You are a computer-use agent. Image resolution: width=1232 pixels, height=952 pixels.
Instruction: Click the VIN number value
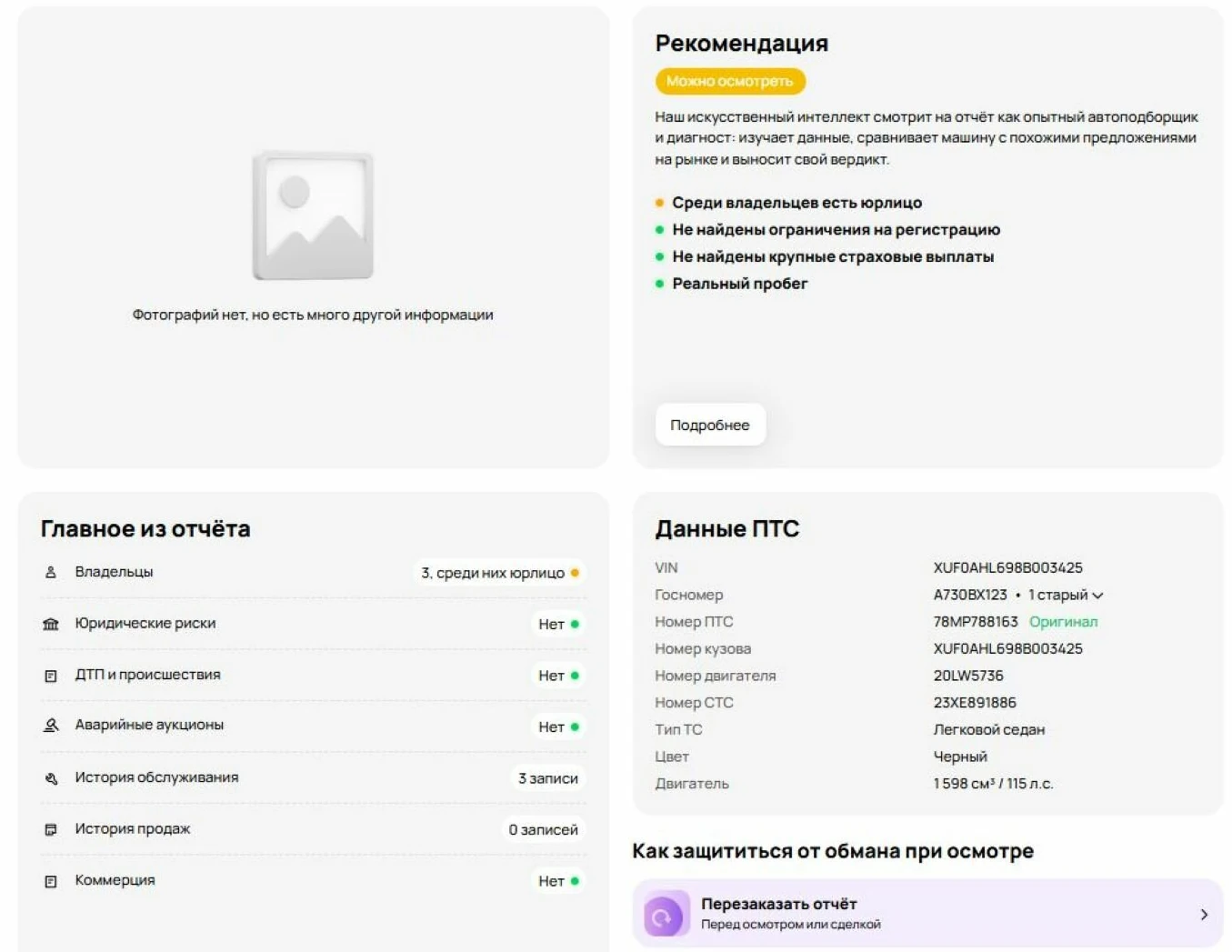coord(1007,567)
